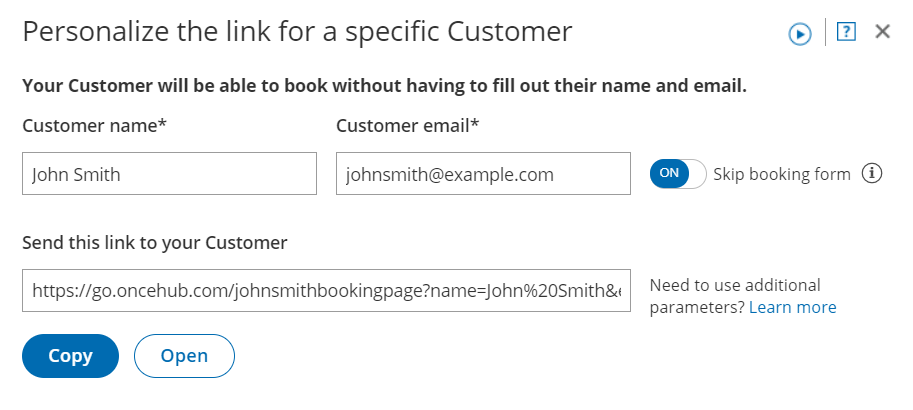
Task: Follow the Learn more link
Action: coord(793,307)
